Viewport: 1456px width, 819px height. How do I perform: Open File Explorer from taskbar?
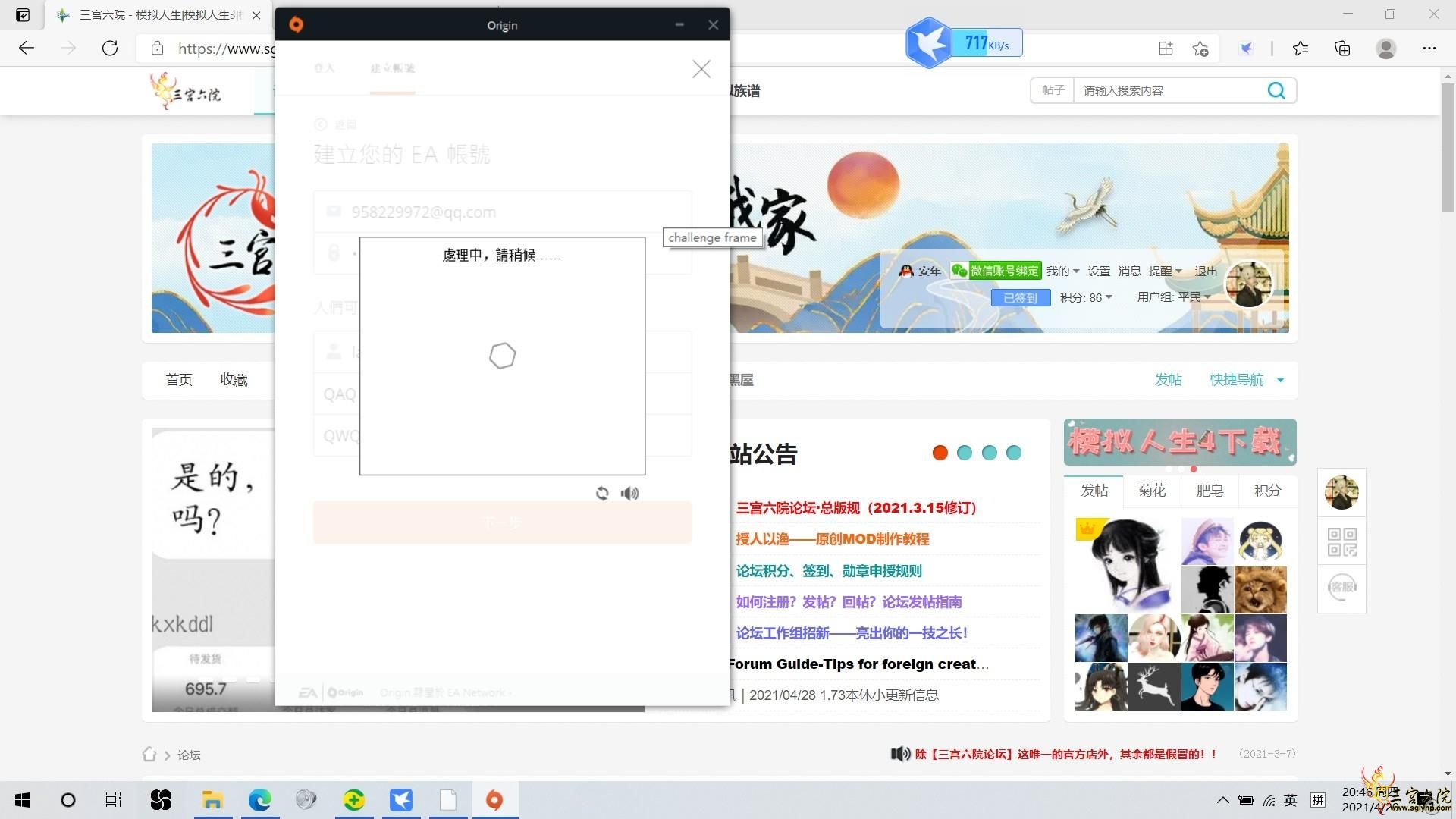212,800
